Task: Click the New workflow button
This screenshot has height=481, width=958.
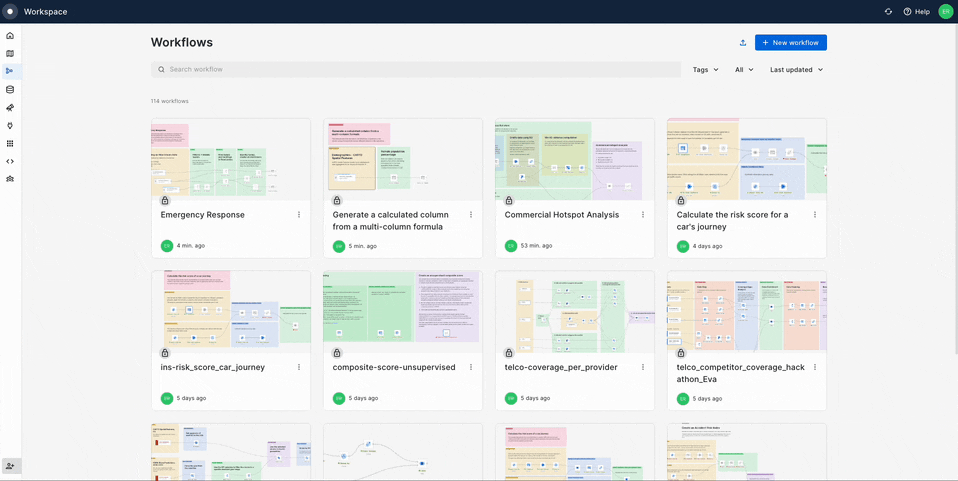Action: tap(790, 43)
